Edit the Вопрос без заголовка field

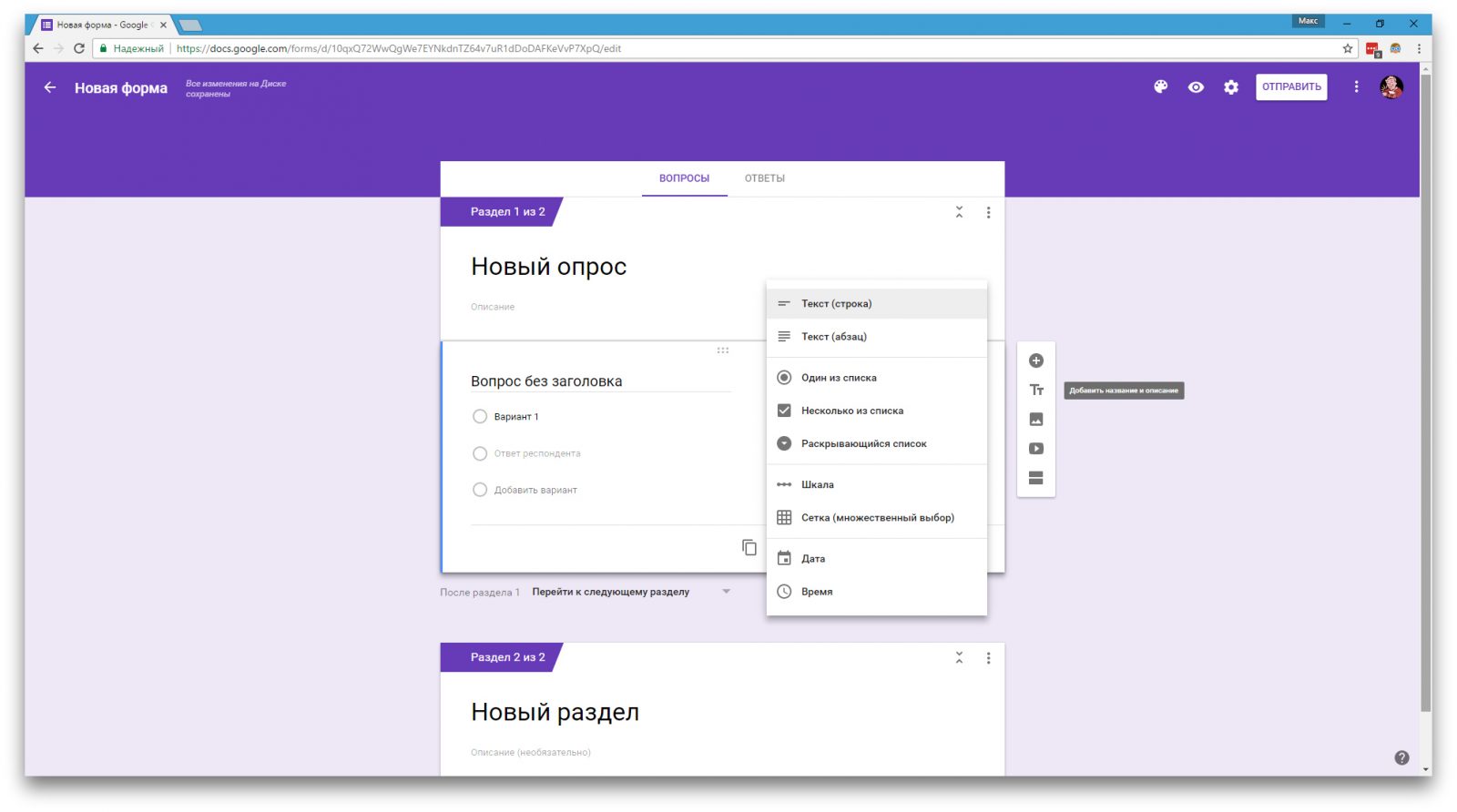pos(600,381)
